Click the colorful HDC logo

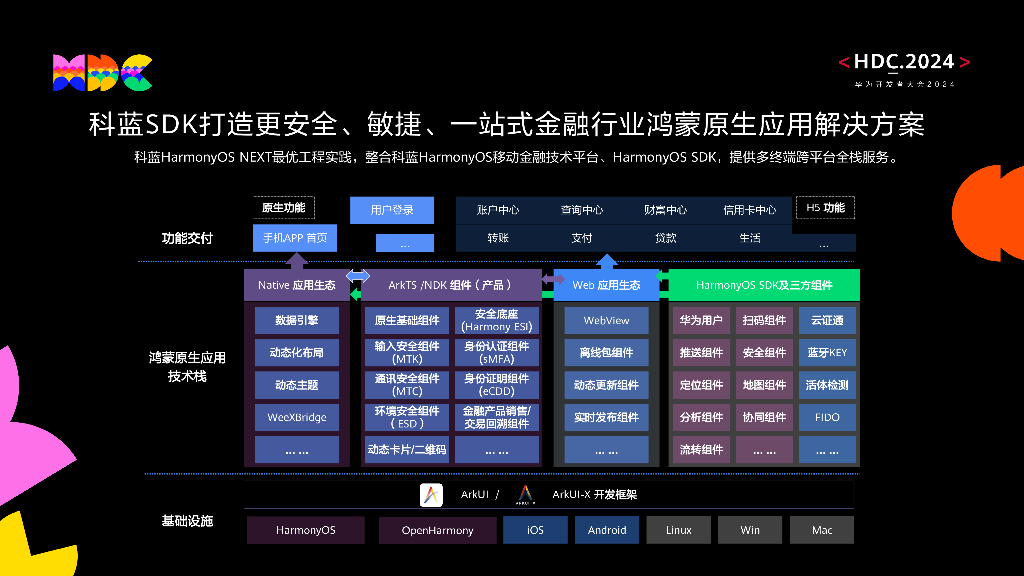pos(103,72)
